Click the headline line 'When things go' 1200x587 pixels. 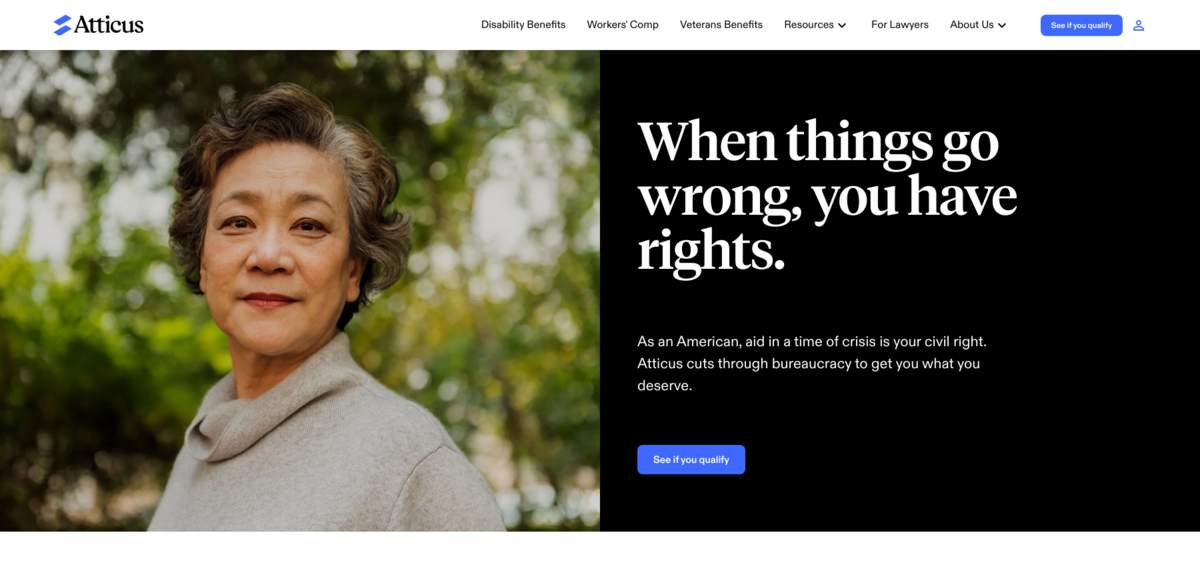[818, 142]
